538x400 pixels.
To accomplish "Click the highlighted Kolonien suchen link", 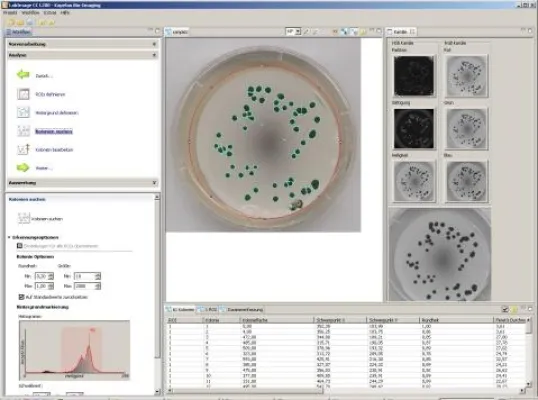I will [54, 131].
